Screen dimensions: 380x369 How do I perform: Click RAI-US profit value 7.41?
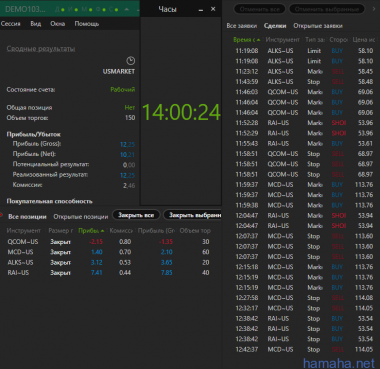(x=97, y=273)
